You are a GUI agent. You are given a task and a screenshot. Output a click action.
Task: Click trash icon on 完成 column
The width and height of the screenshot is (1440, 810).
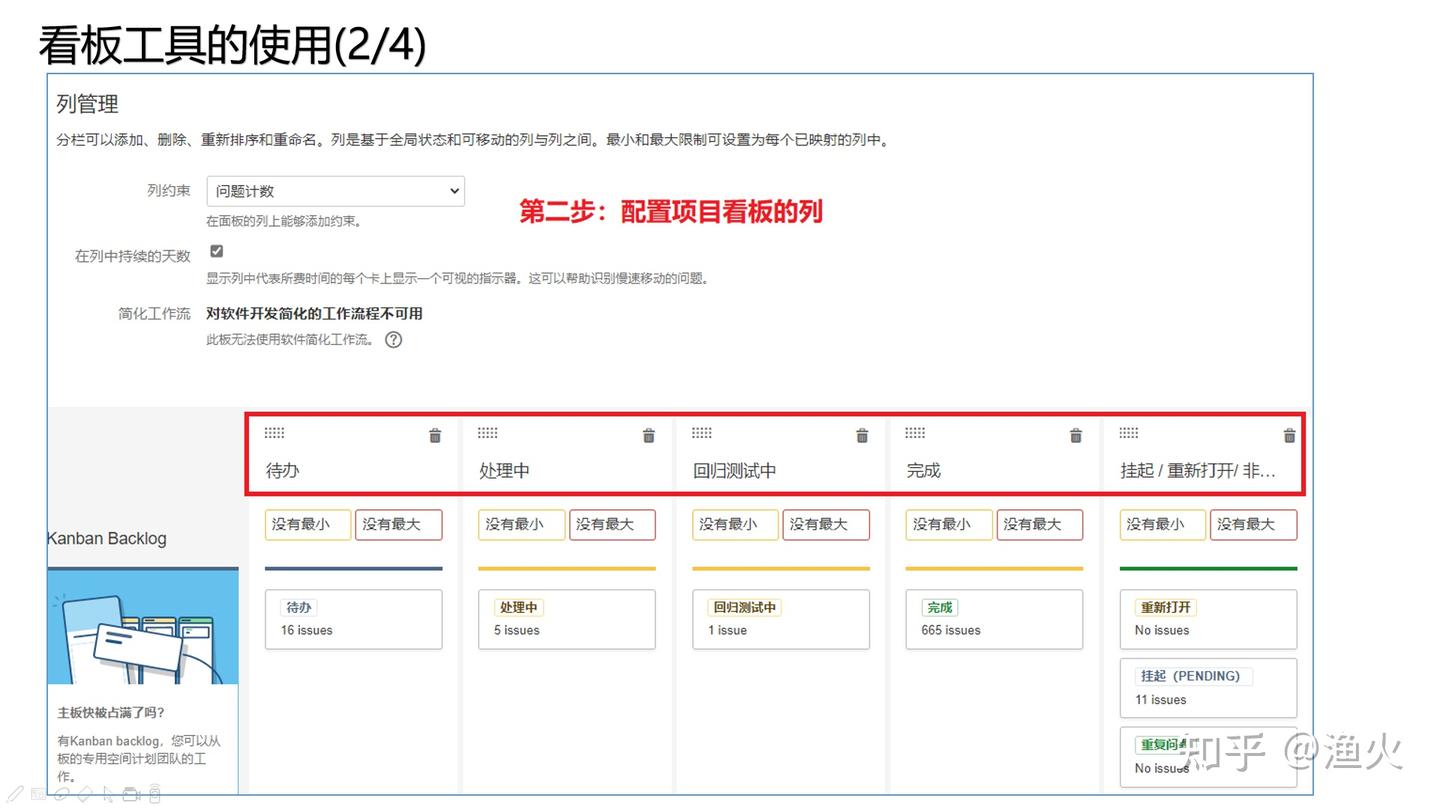[1076, 435]
